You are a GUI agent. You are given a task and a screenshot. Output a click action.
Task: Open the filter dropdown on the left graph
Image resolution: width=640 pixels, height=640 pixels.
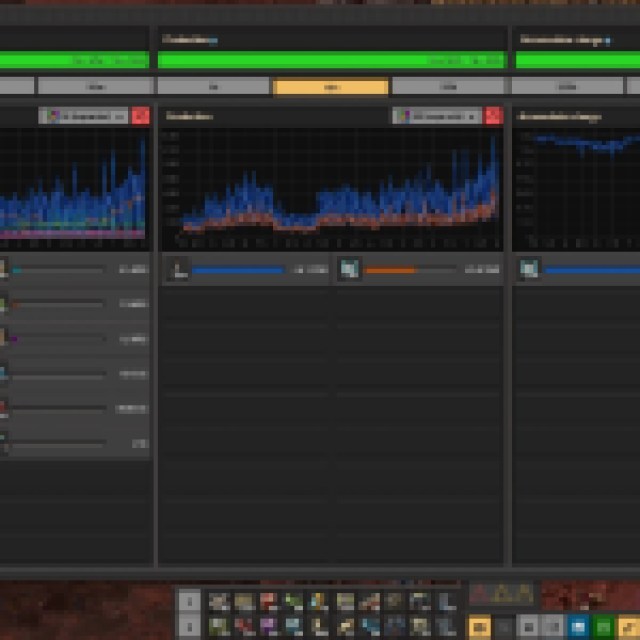[84, 116]
